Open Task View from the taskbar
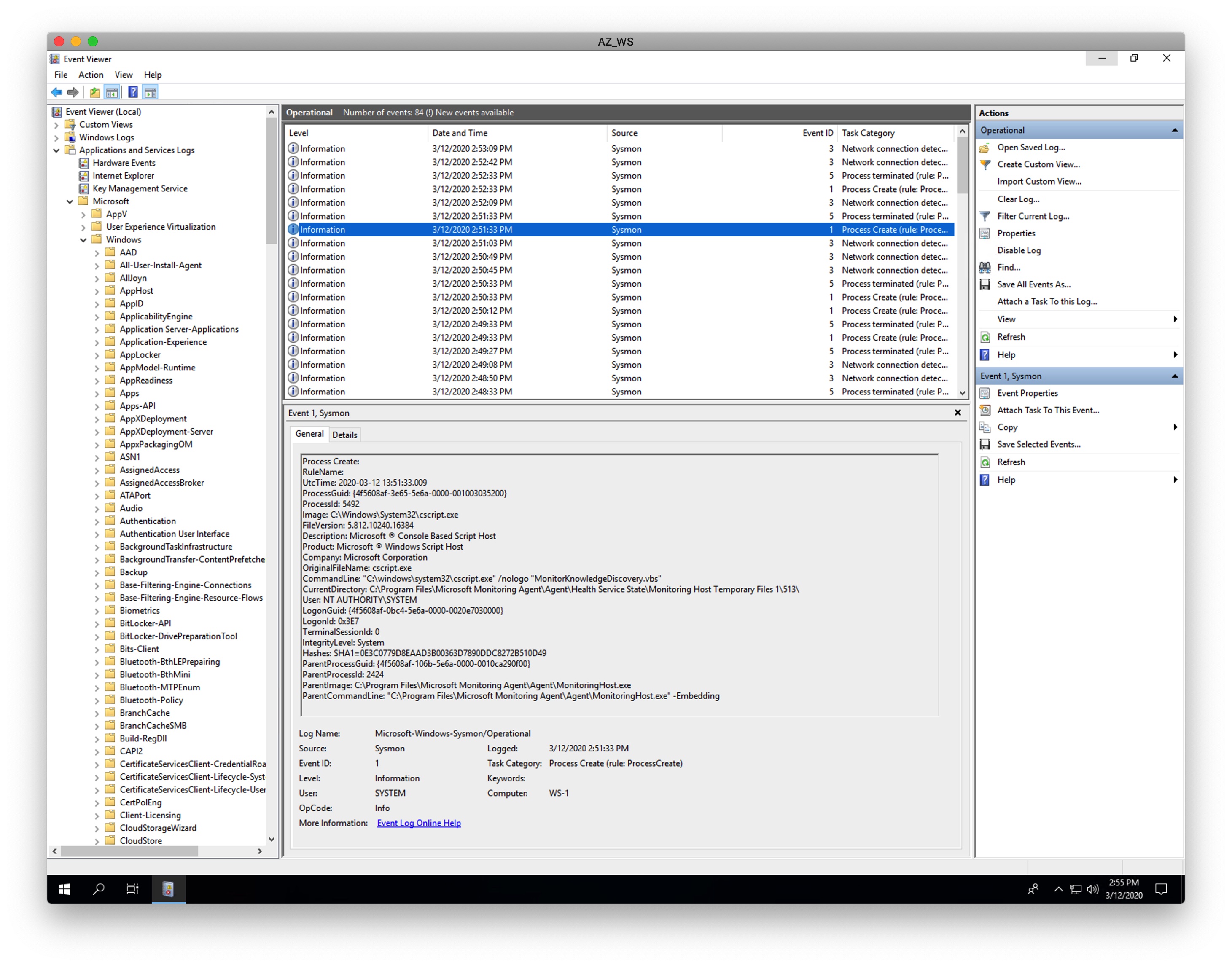Image resolution: width=1232 pixels, height=966 pixels. [132, 889]
